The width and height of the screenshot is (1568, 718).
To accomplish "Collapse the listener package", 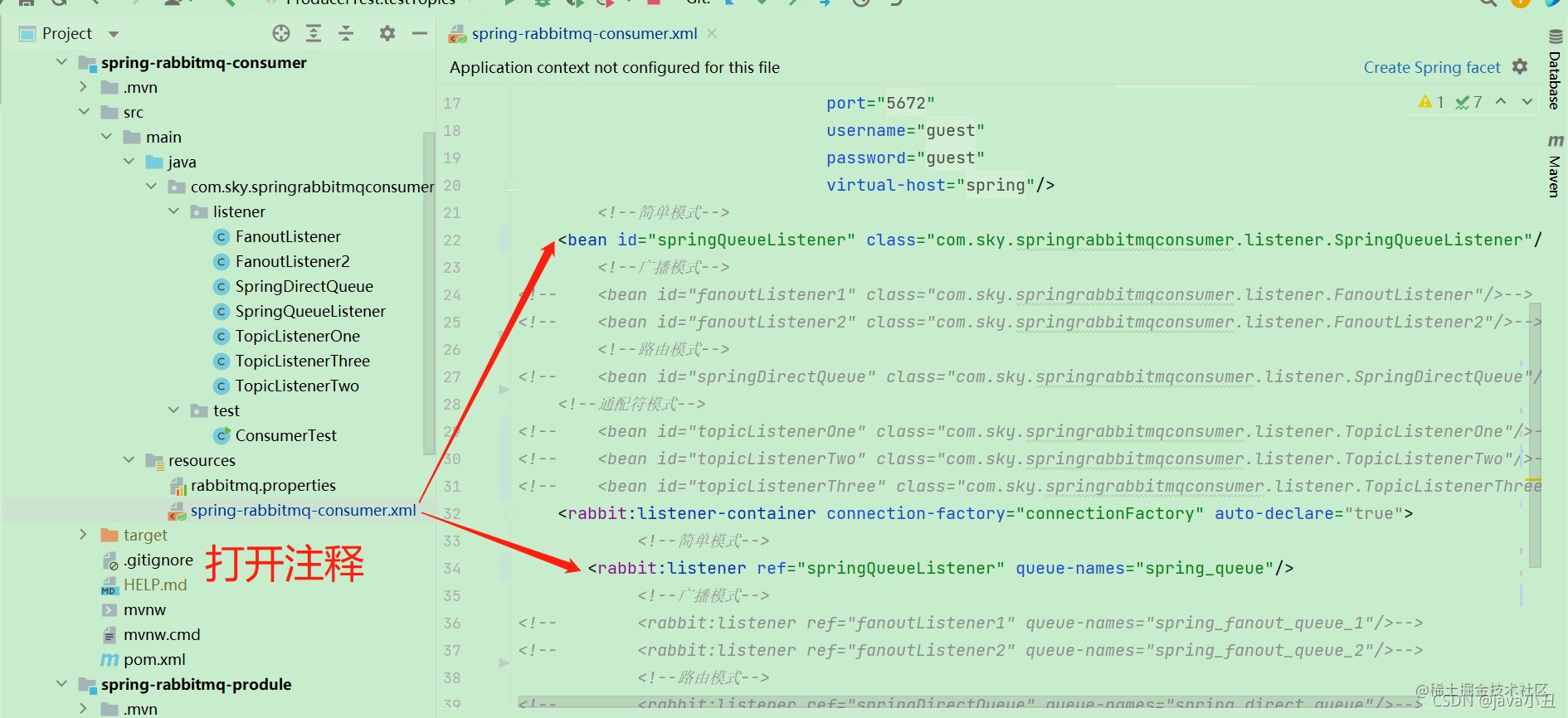I will pos(173,211).
